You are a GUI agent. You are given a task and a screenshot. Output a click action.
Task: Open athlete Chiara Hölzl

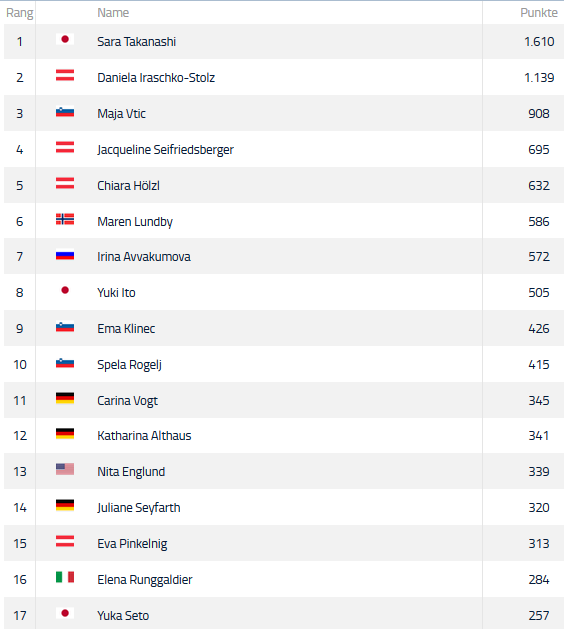tap(128, 186)
